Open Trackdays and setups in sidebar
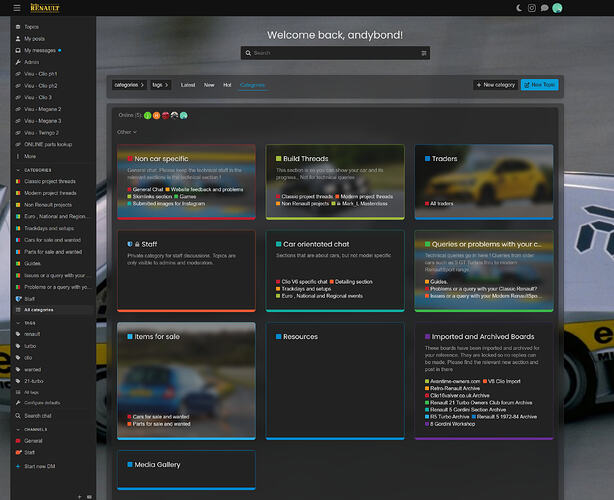614x500 pixels. click(x=49, y=229)
